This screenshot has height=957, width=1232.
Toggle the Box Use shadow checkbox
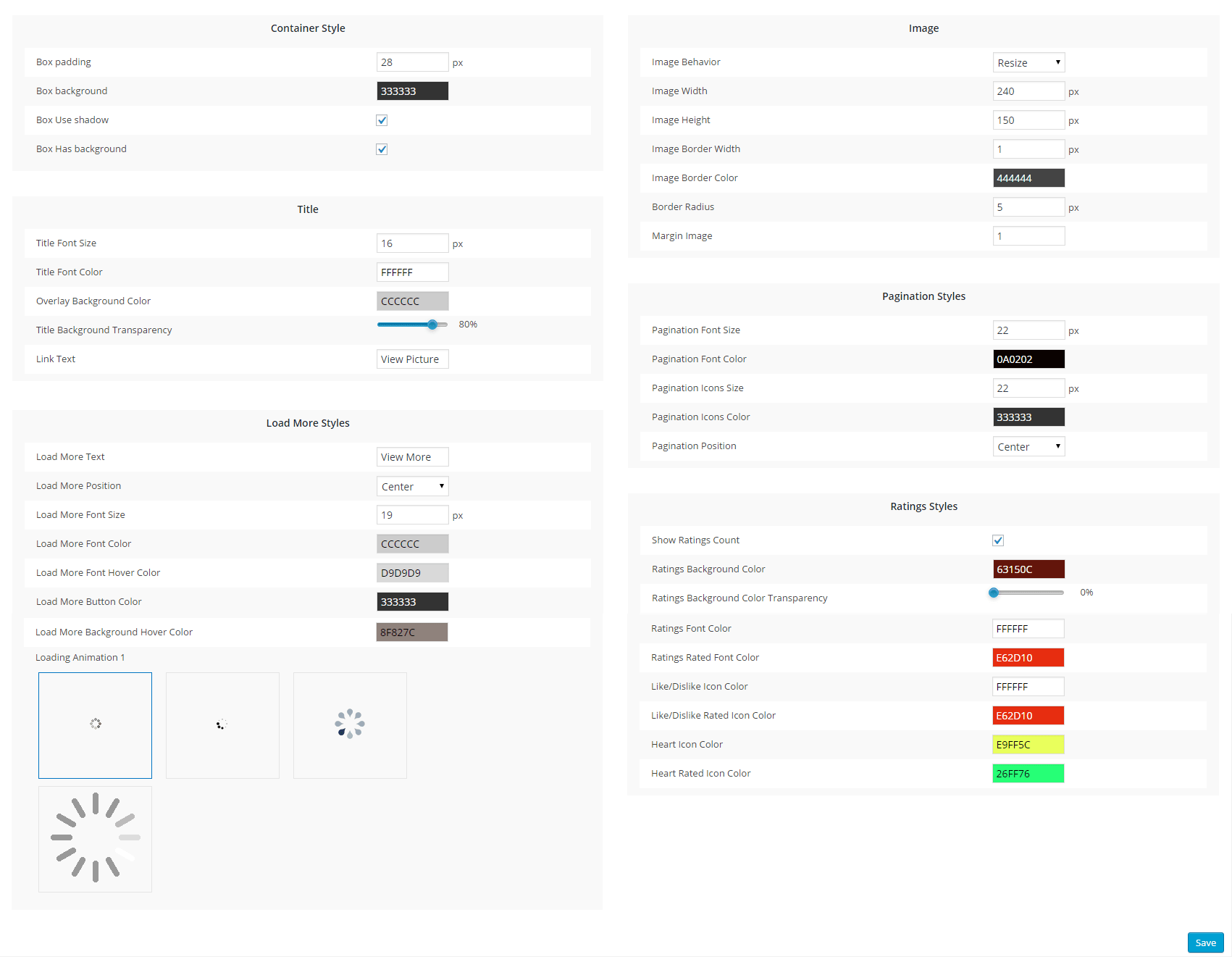(382, 120)
